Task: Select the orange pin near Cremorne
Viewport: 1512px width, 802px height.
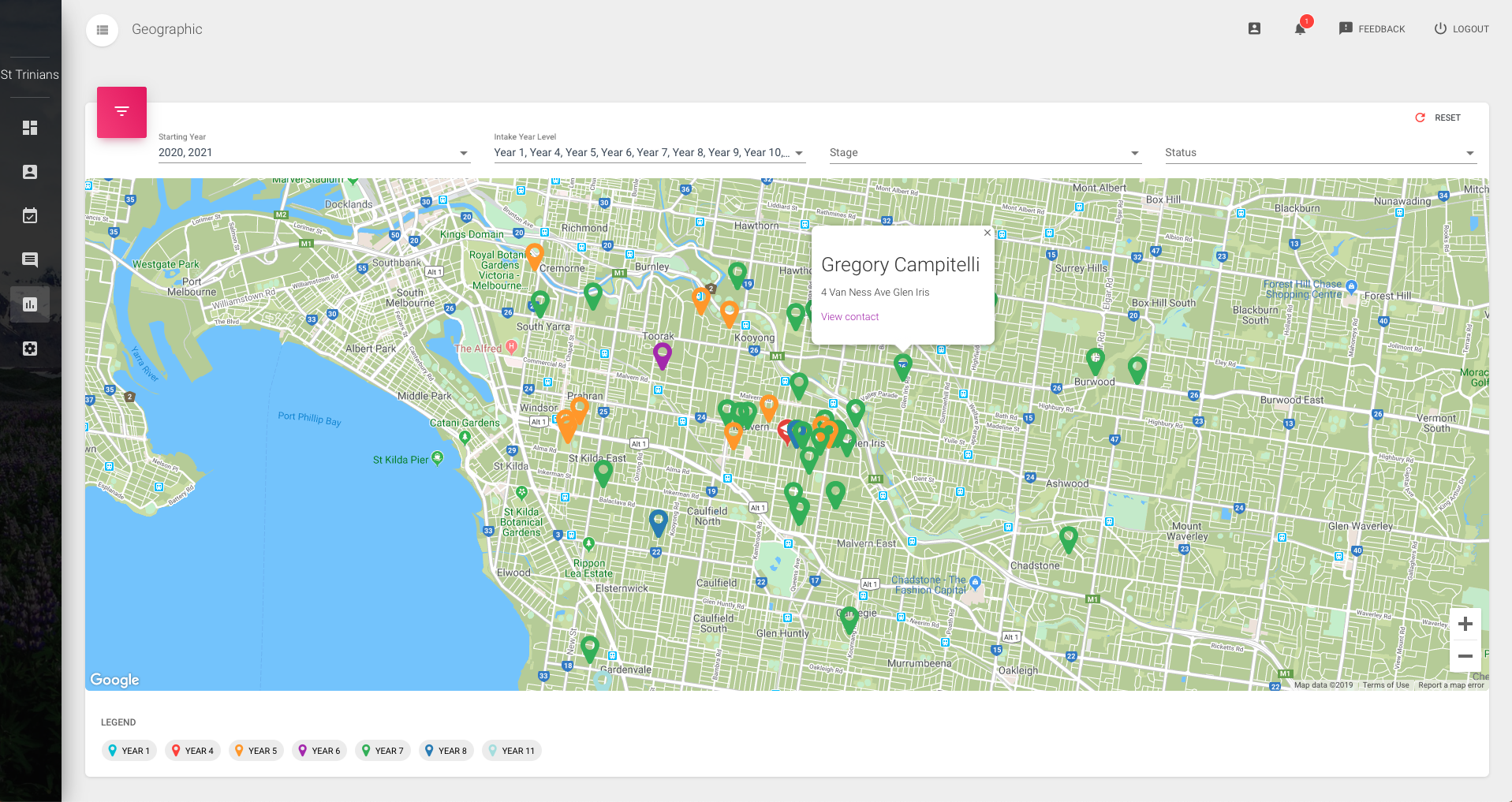Action: [x=534, y=256]
